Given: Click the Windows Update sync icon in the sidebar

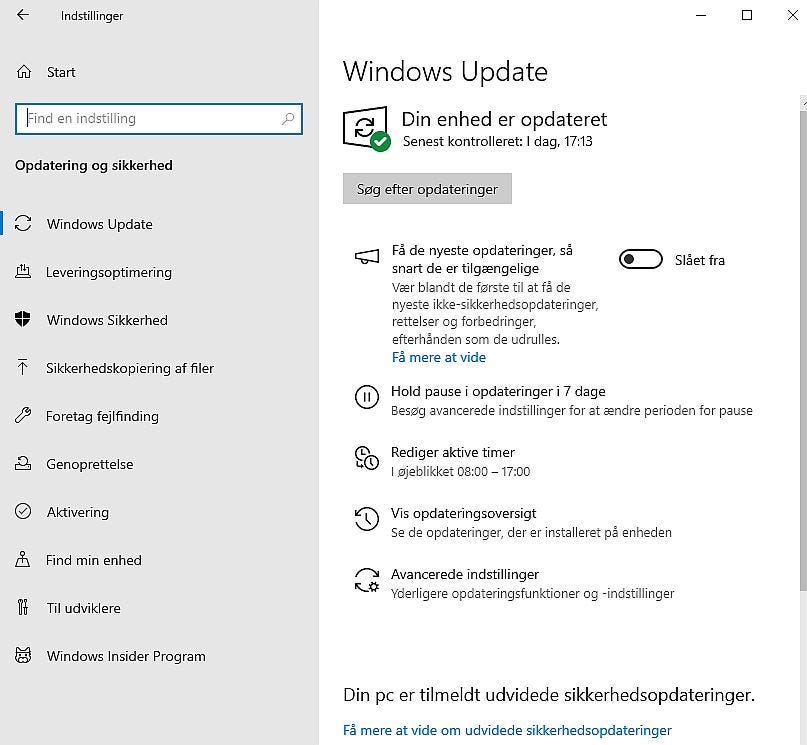Looking at the screenshot, I should tap(23, 223).
